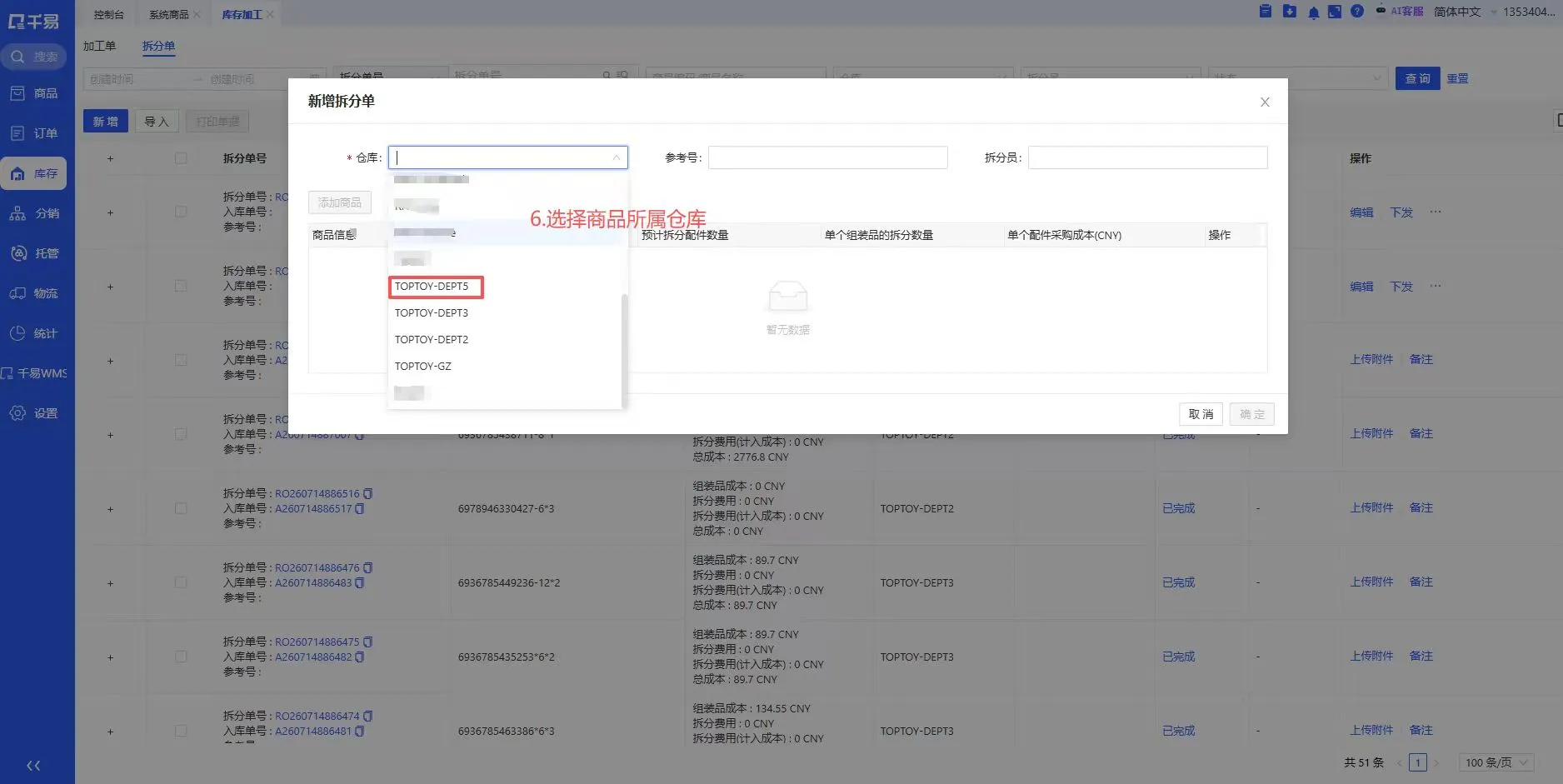
Task: Click the 千易 logo
Action: tap(33, 21)
